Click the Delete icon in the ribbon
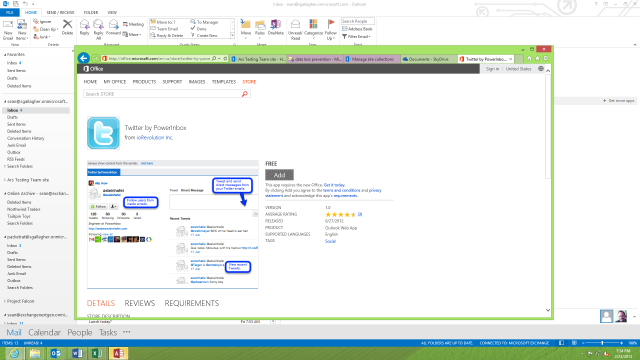640x360 pixels. 67,27
